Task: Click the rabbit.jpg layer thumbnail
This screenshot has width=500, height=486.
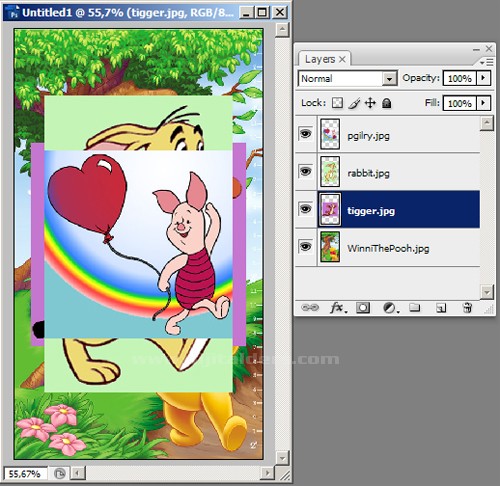Action: 330,172
